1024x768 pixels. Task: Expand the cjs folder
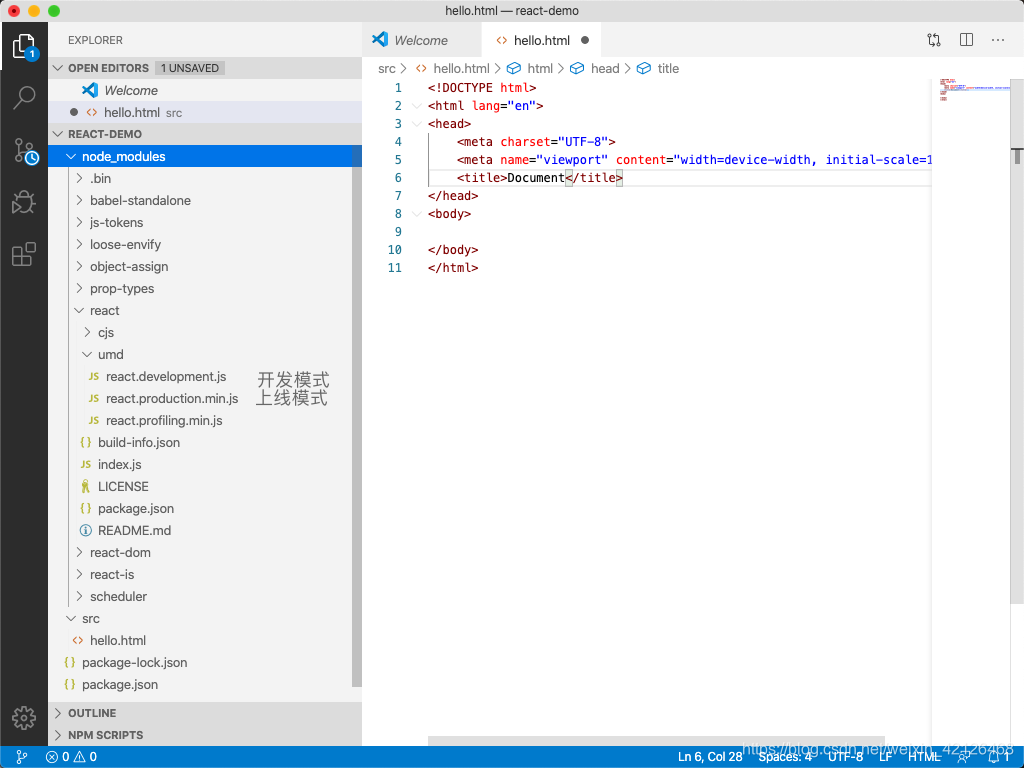[x=87, y=332]
